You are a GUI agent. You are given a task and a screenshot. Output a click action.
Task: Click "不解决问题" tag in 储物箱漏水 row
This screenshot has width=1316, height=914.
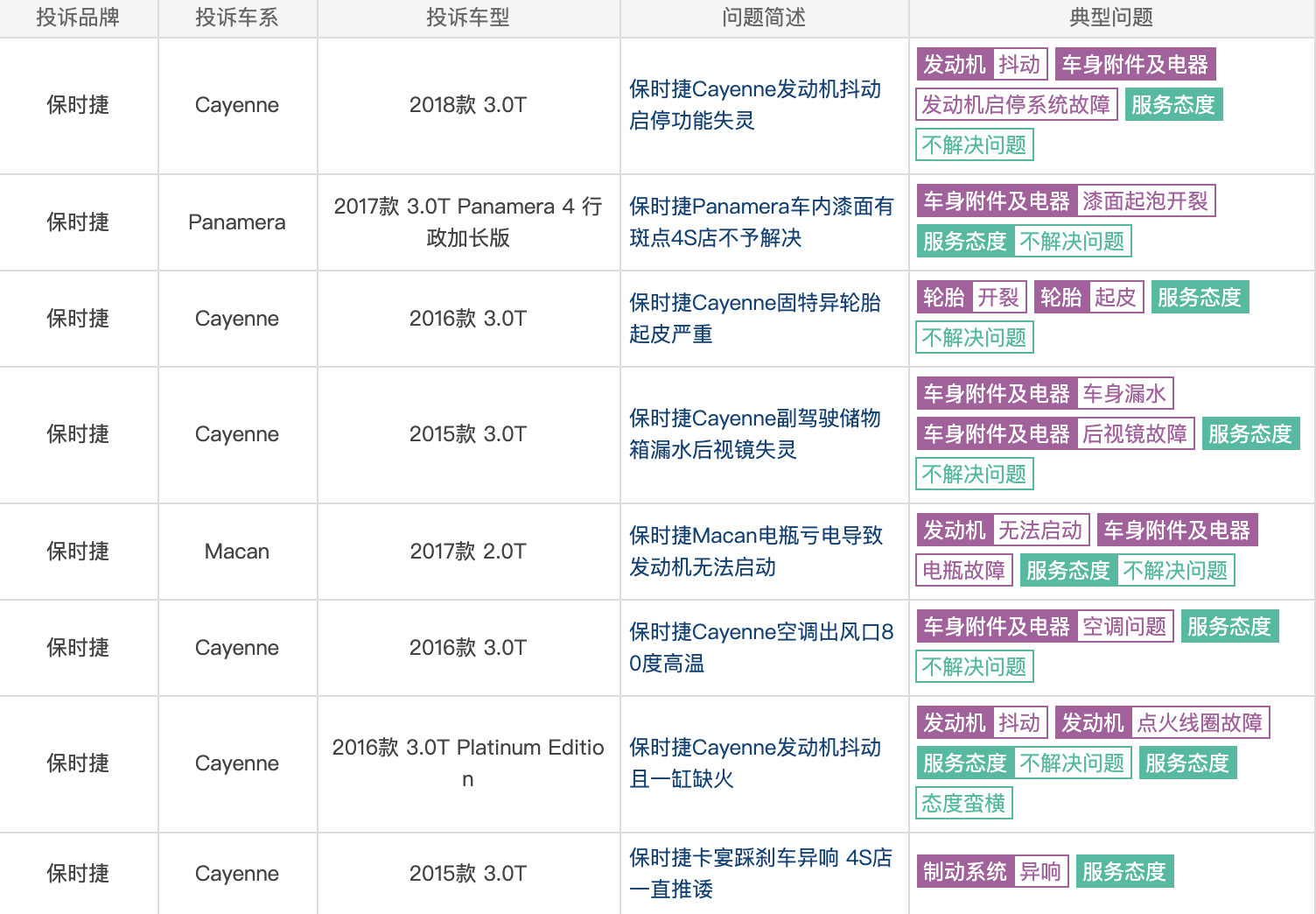pos(975,475)
